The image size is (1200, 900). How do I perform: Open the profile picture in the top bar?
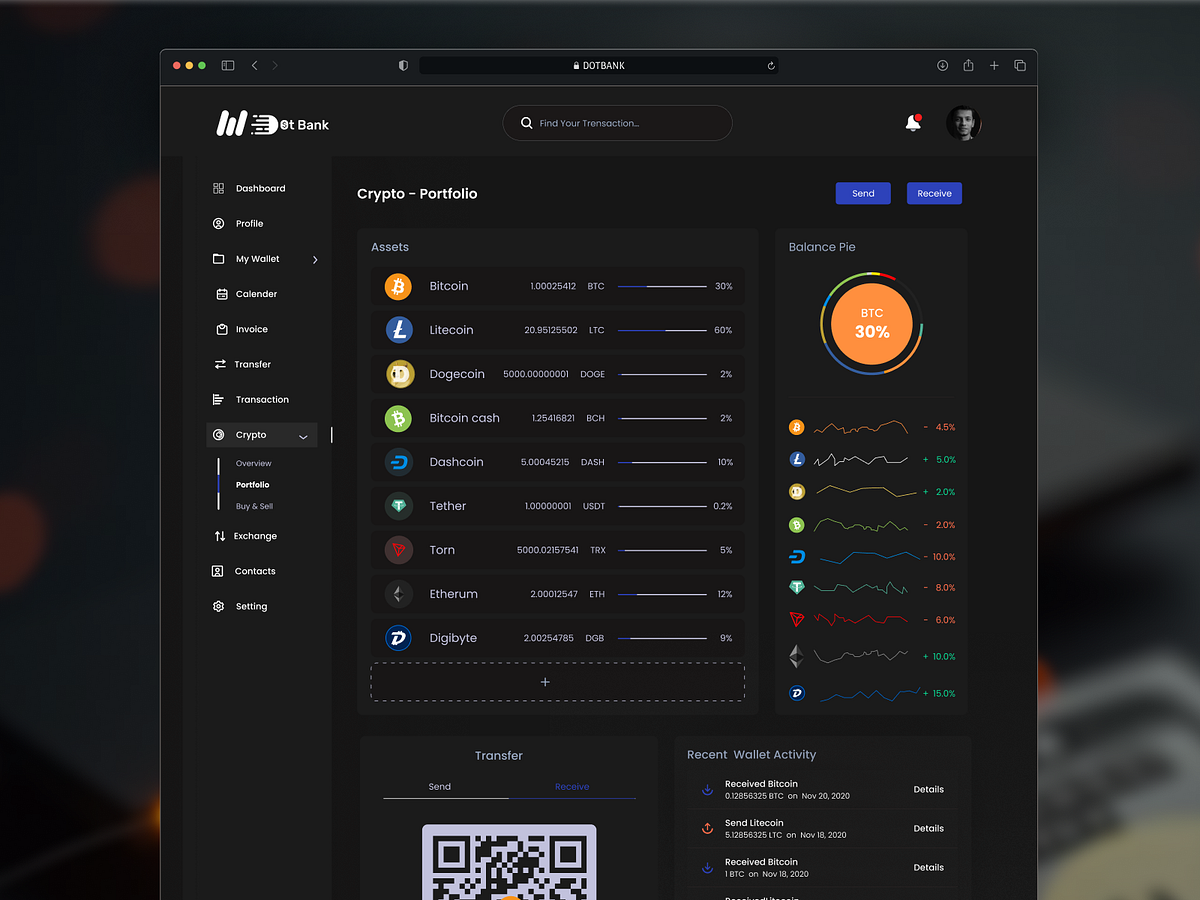click(x=963, y=122)
